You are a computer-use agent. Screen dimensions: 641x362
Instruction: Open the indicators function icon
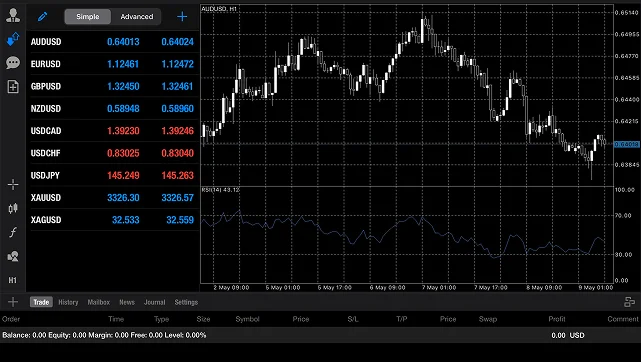13,232
